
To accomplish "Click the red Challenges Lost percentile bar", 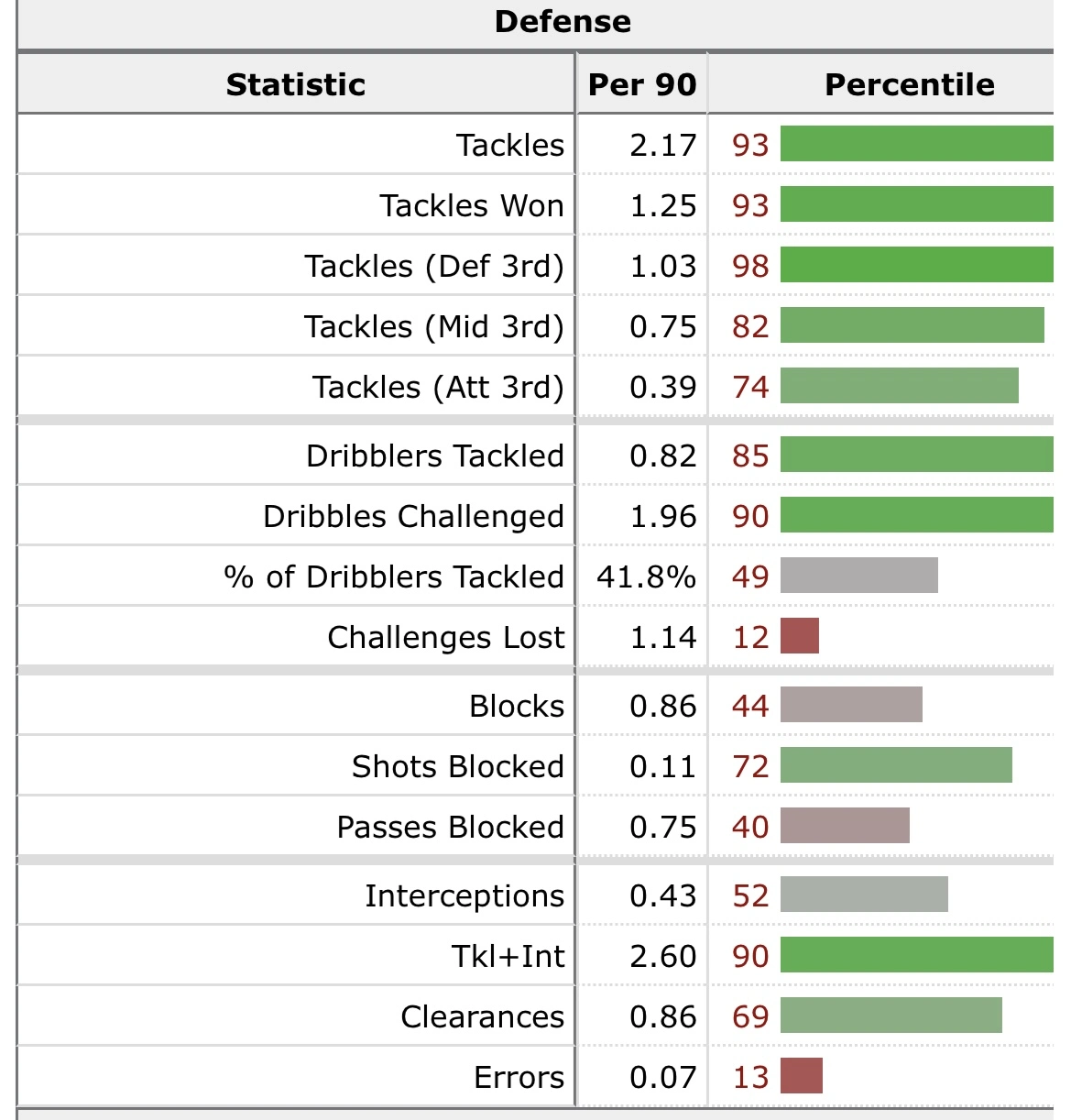I will tap(799, 637).
